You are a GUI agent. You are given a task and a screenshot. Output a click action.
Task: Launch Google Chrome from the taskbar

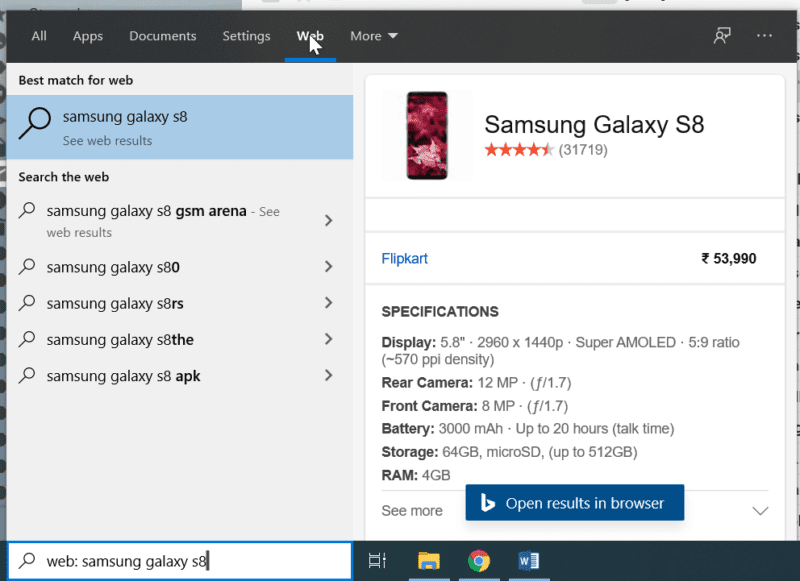tap(479, 561)
